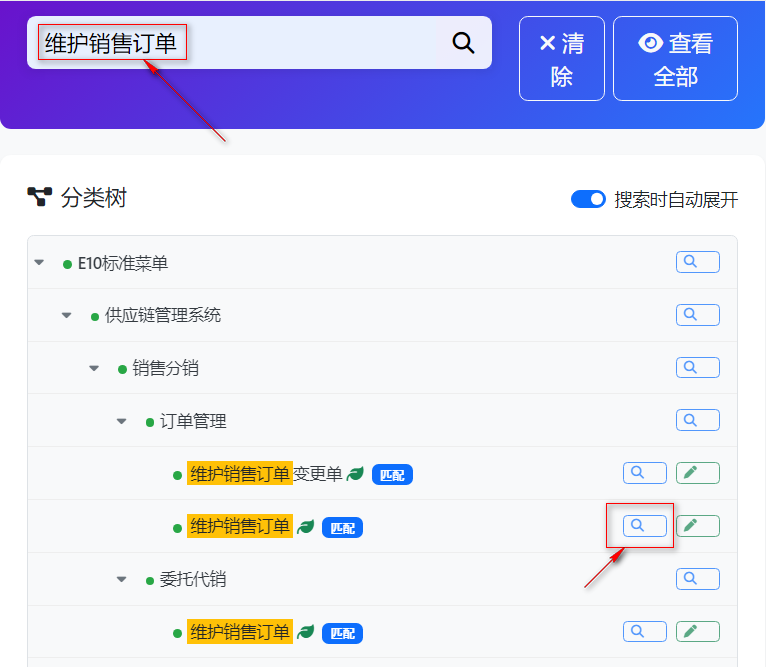Image resolution: width=766 pixels, height=667 pixels.
Task: Collapse the E10标准菜单 node
Action: (39, 263)
